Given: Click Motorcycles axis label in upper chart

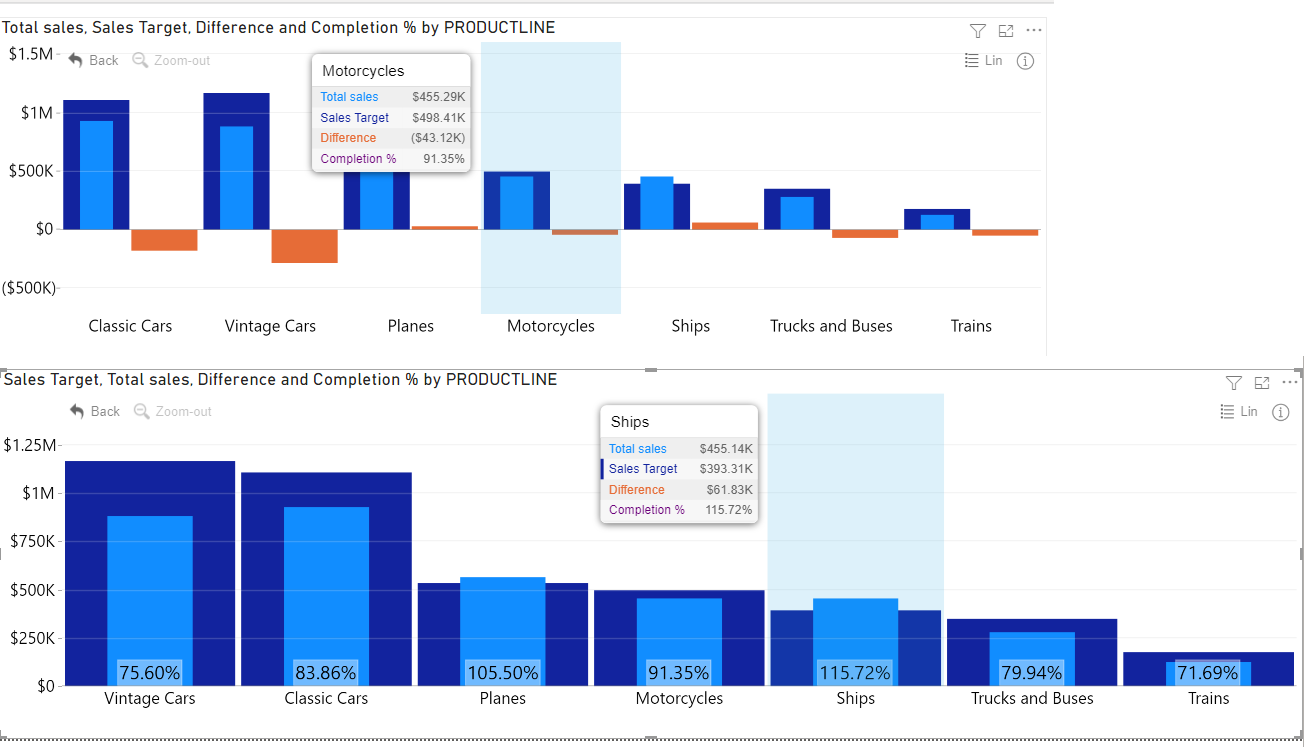Looking at the screenshot, I should pyautogui.click(x=551, y=326).
